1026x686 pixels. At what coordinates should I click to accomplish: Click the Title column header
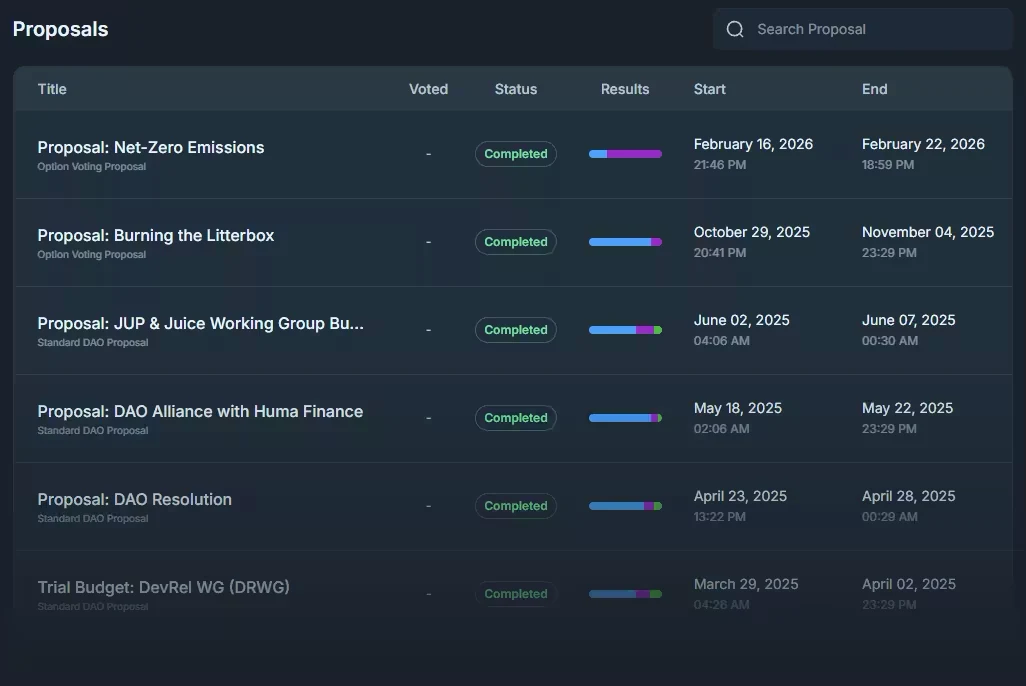point(52,89)
